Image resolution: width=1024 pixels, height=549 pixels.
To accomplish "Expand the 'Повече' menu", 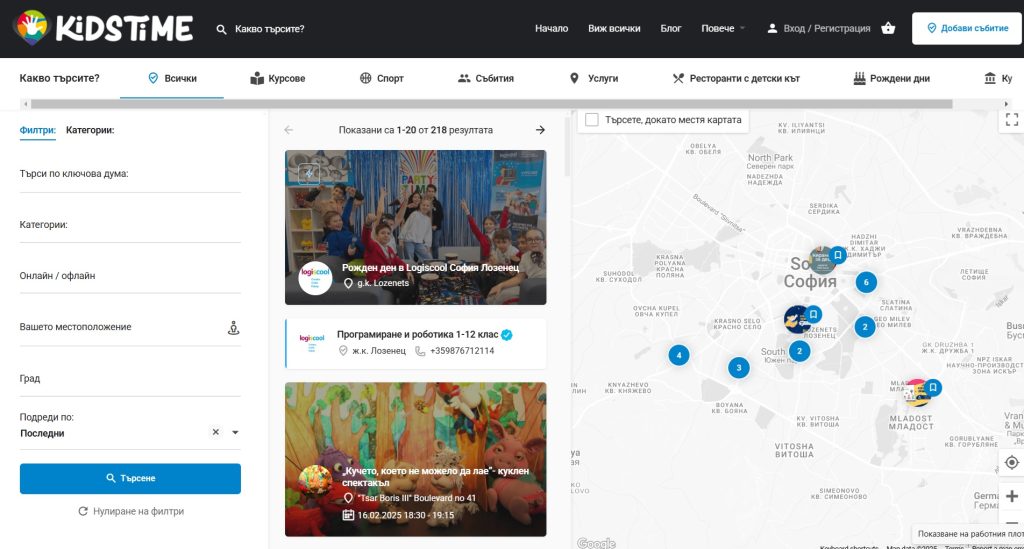I will point(723,28).
